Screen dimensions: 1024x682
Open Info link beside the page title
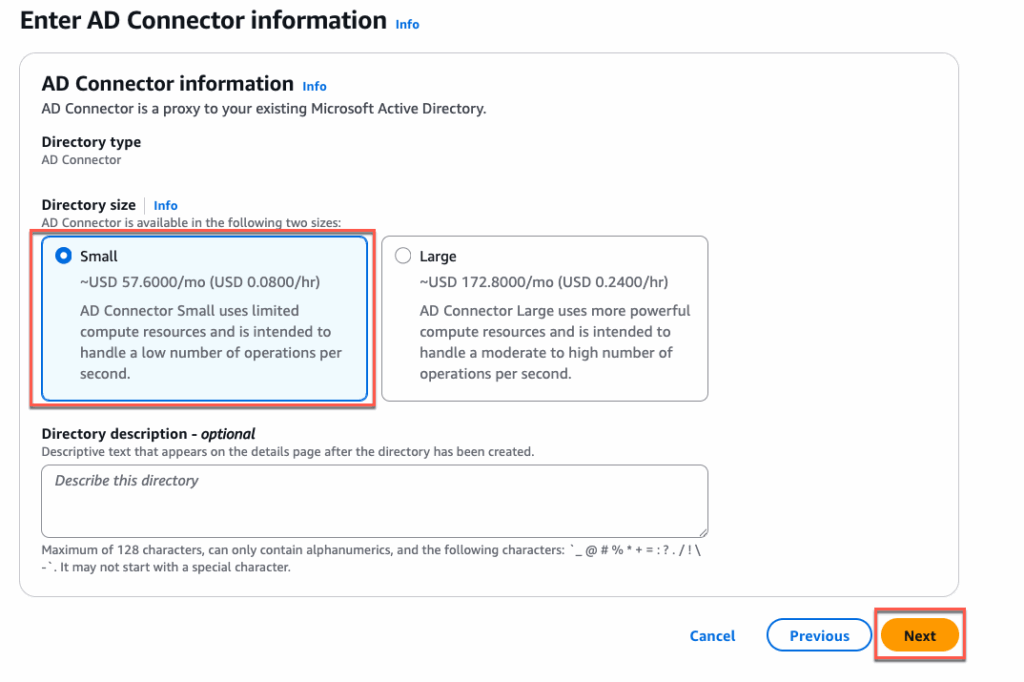coord(407,24)
